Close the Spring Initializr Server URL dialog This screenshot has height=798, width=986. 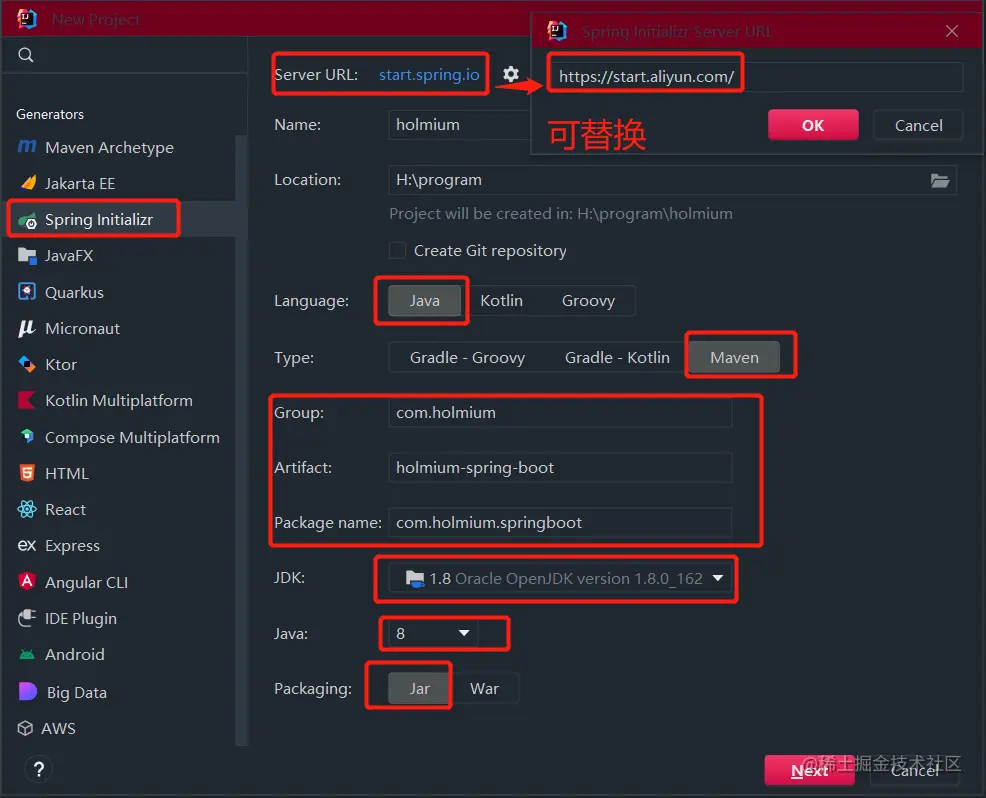[x=951, y=31]
